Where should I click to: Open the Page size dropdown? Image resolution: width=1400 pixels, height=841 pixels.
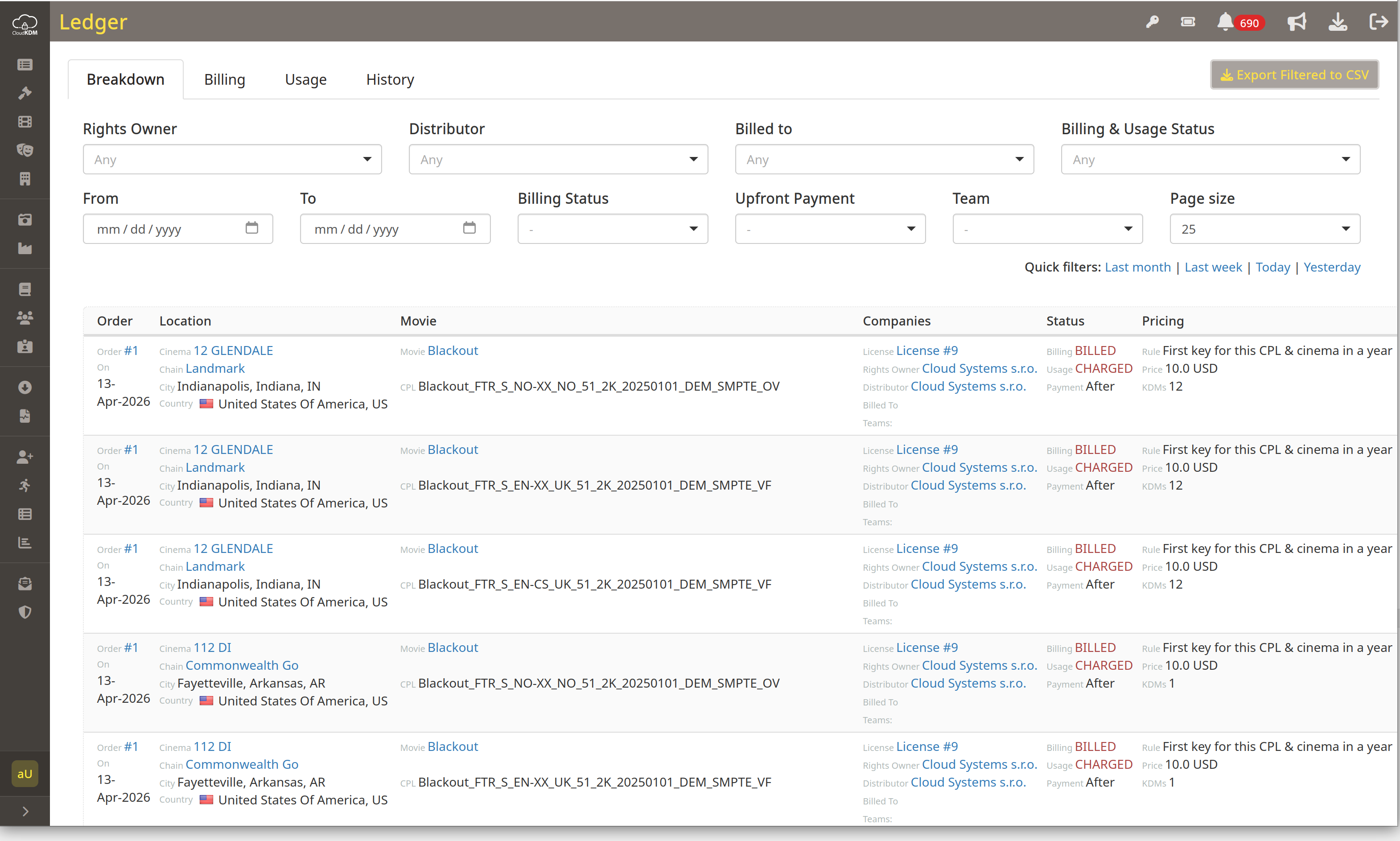(x=1264, y=229)
